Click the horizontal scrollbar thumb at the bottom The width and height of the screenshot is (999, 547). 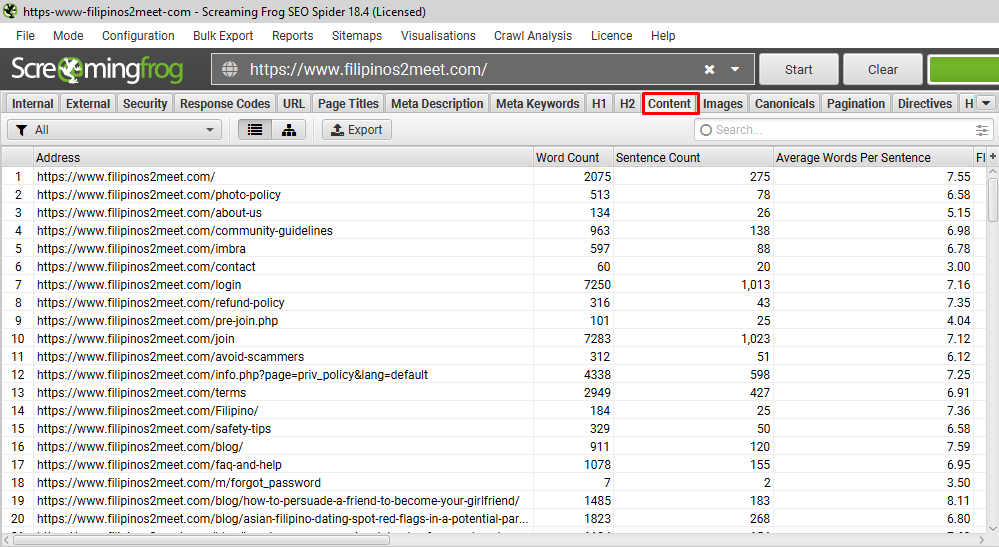point(201,540)
